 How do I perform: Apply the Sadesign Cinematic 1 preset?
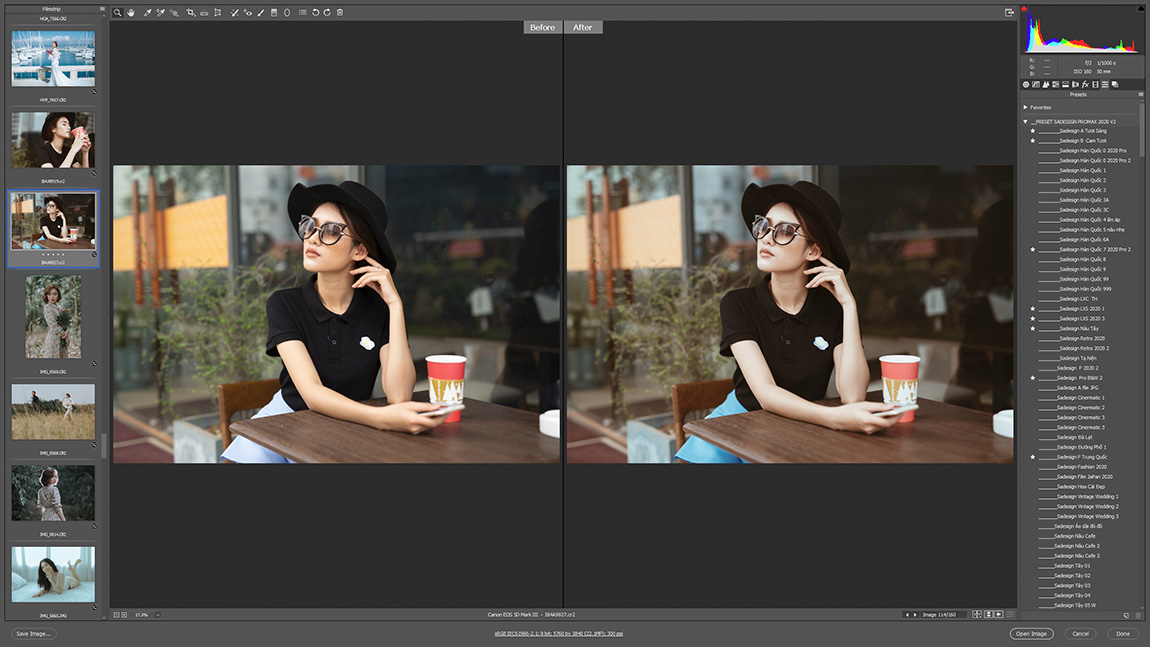point(1080,398)
